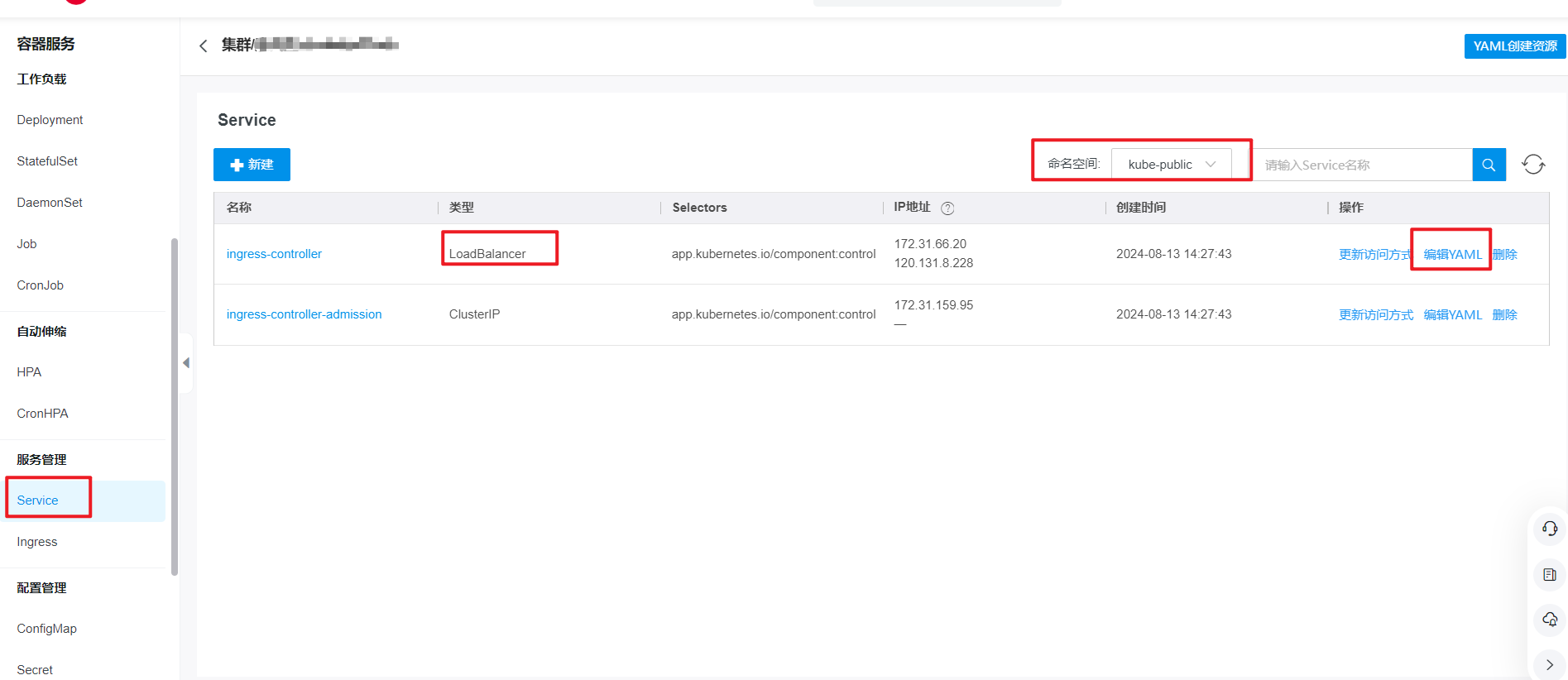
Task: Open Ingress in the sidebar menu
Action: pyautogui.click(x=37, y=542)
